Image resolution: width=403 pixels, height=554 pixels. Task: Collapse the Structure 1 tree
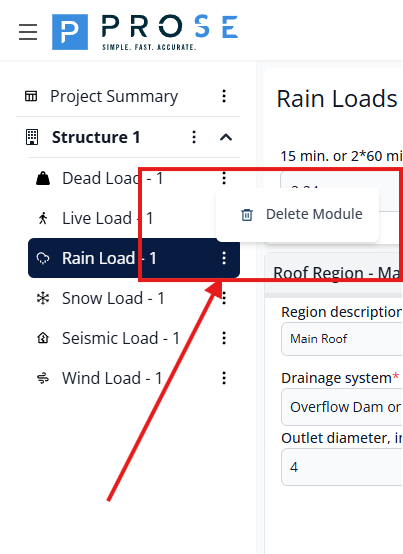(x=226, y=137)
